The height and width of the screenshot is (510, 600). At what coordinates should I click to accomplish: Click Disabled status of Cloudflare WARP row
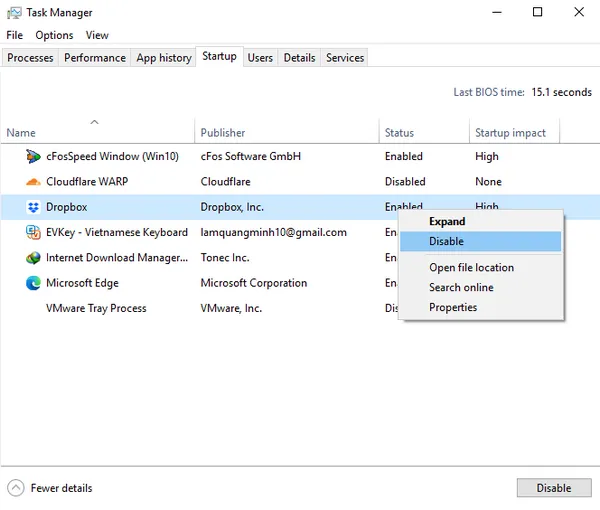(405, 182)
